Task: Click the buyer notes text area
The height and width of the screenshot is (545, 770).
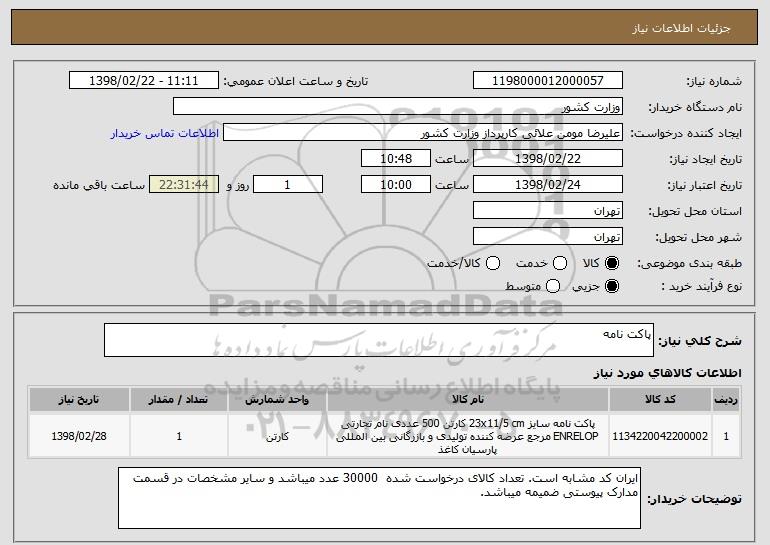Action: point(379,498)
